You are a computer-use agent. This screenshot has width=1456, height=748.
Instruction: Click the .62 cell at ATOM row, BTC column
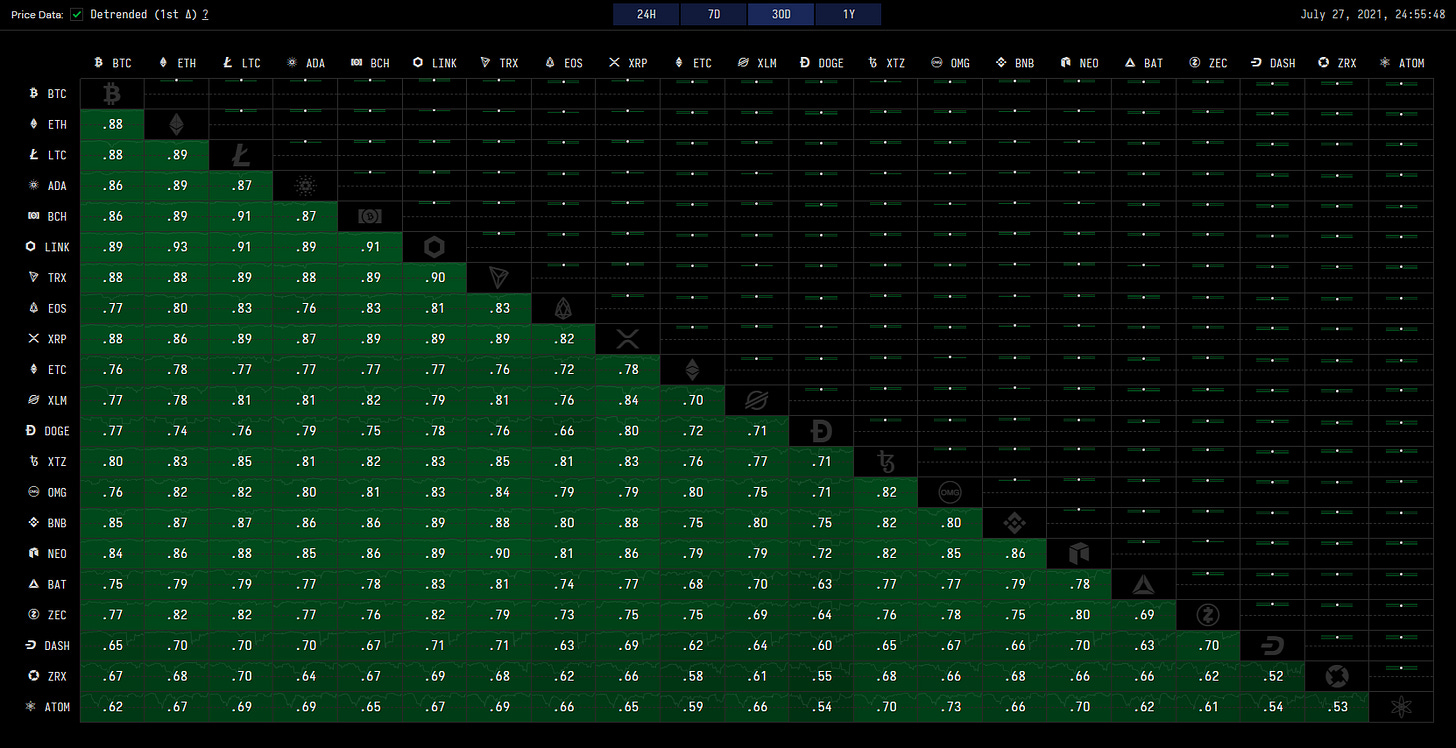[x=112, y=707]
